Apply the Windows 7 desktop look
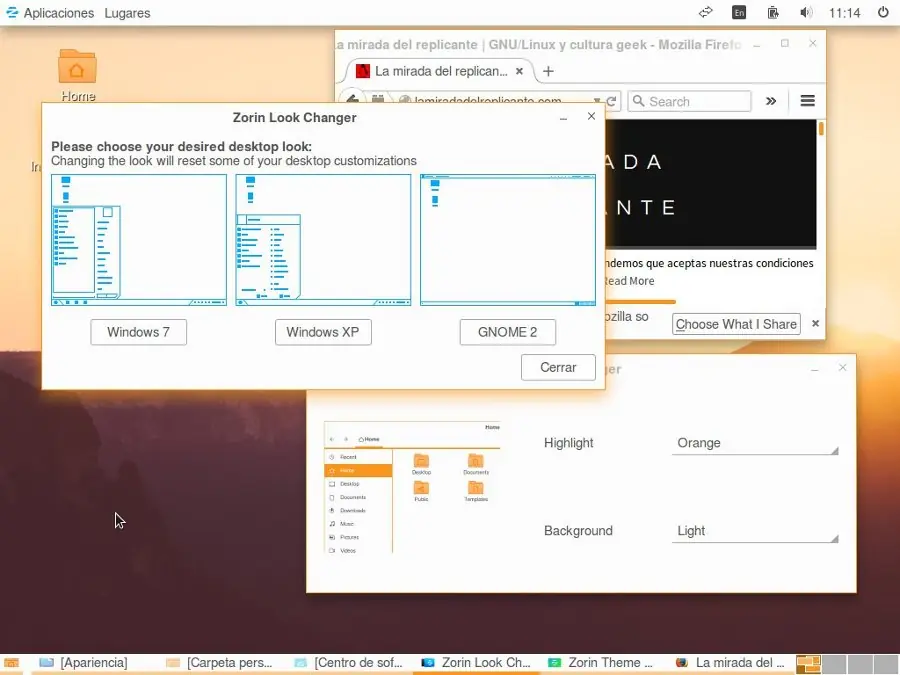The image size is (900, 675). click(138, 332)
